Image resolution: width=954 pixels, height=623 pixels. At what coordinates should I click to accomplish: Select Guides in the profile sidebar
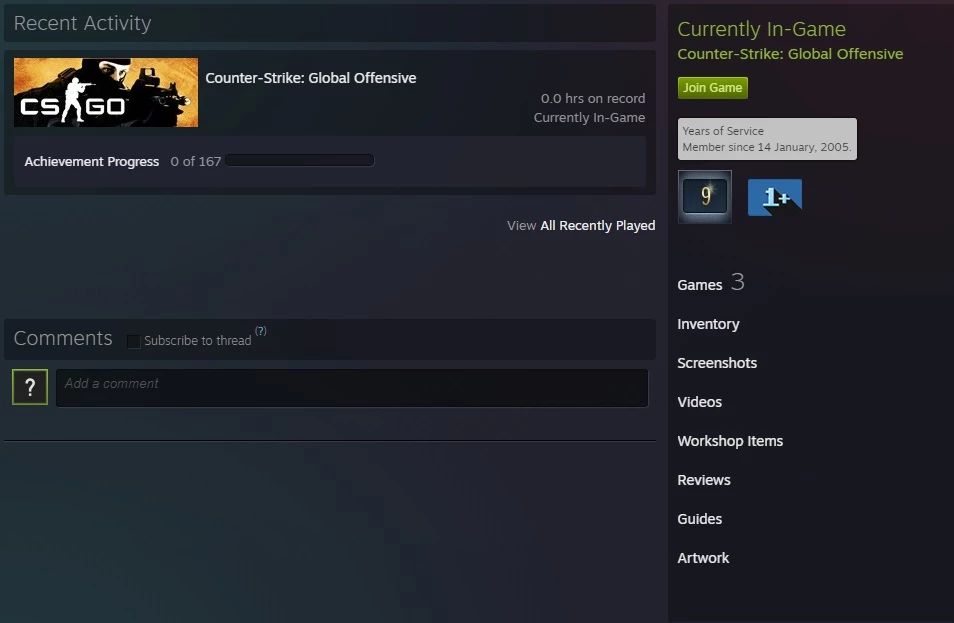point(699,519)
